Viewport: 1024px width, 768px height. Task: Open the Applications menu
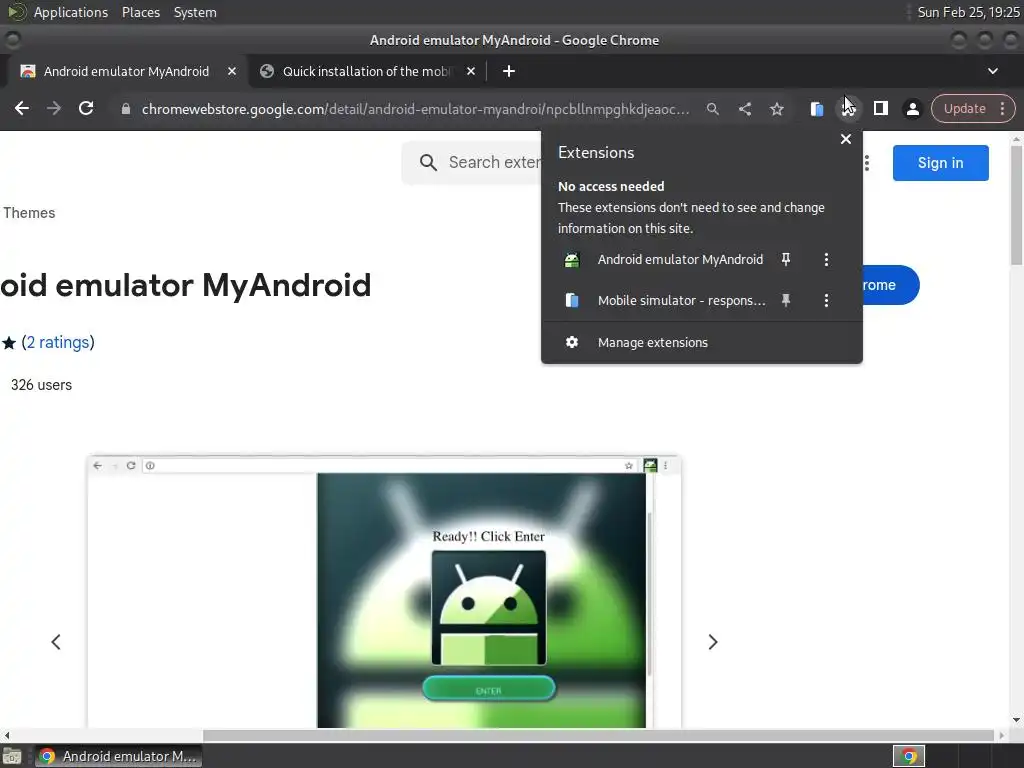[x=71, y=12]
